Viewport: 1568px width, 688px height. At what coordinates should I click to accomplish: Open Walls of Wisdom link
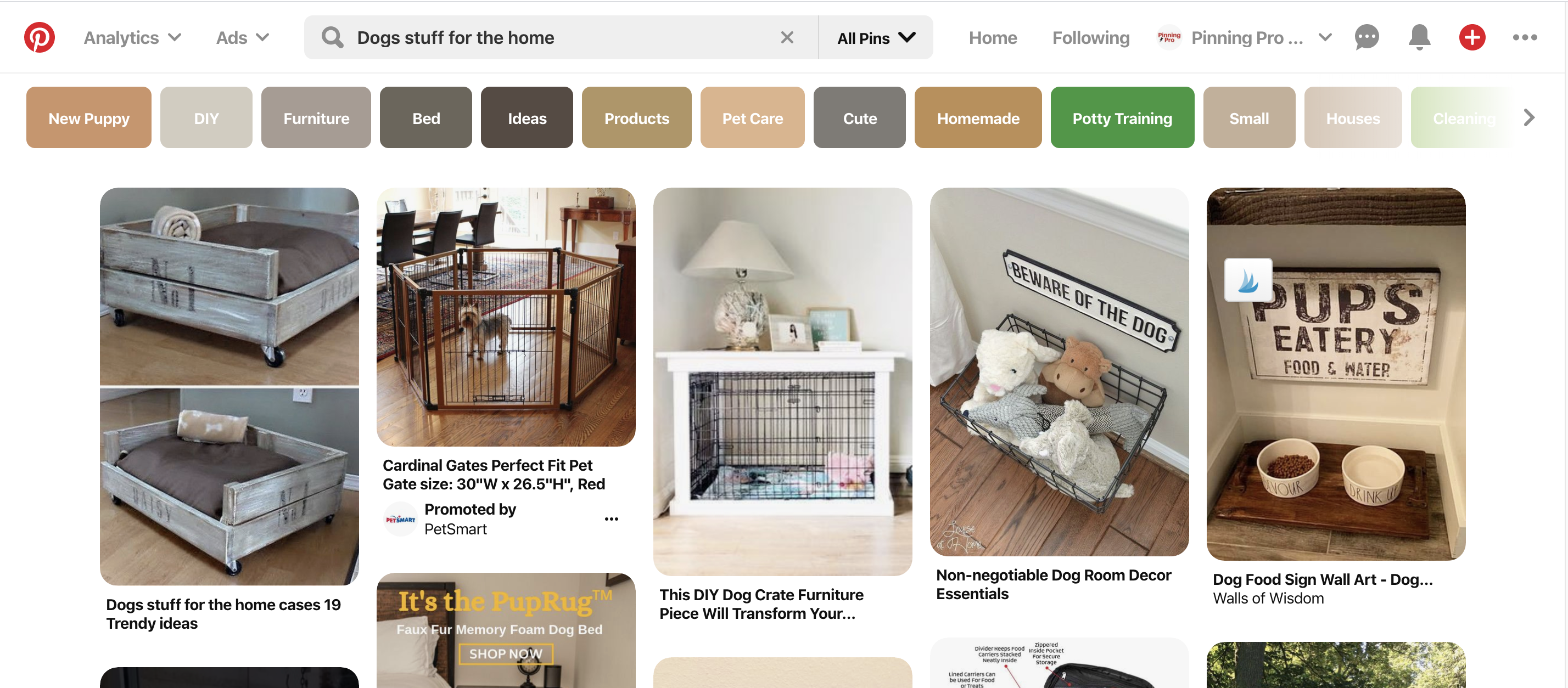(1268, 598)
